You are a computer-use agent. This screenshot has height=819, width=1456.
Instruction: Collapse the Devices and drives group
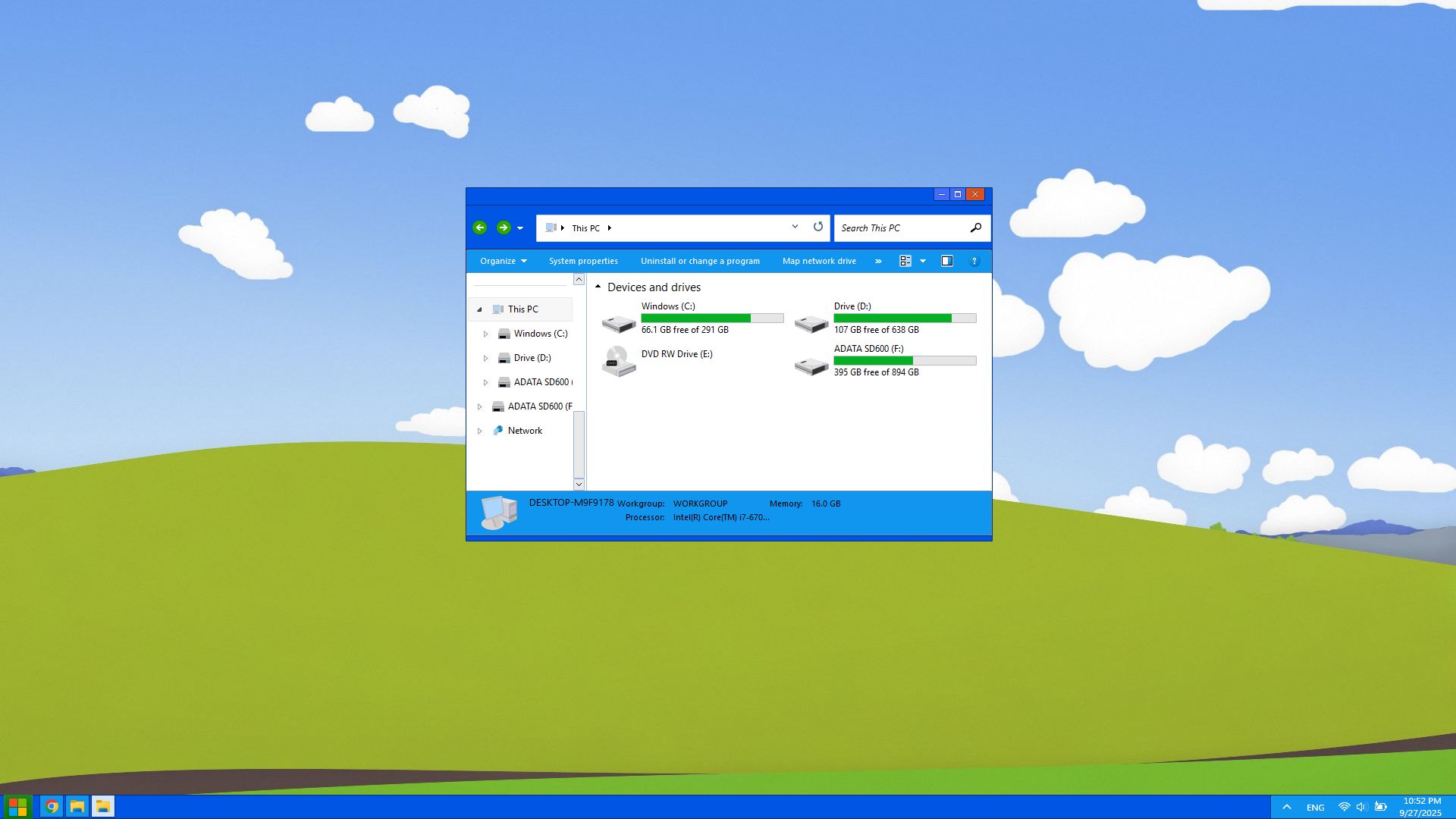pyautogui.click(x=598, y=287)
